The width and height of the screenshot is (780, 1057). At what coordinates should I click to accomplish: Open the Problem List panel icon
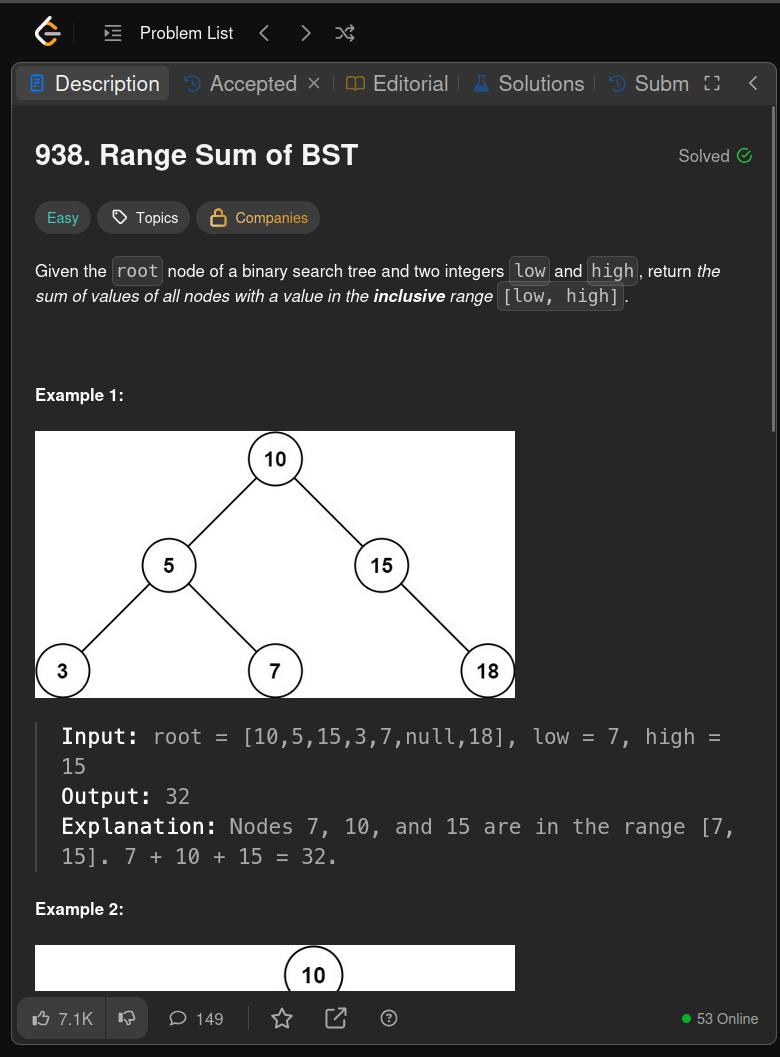[x=113, y=33]
